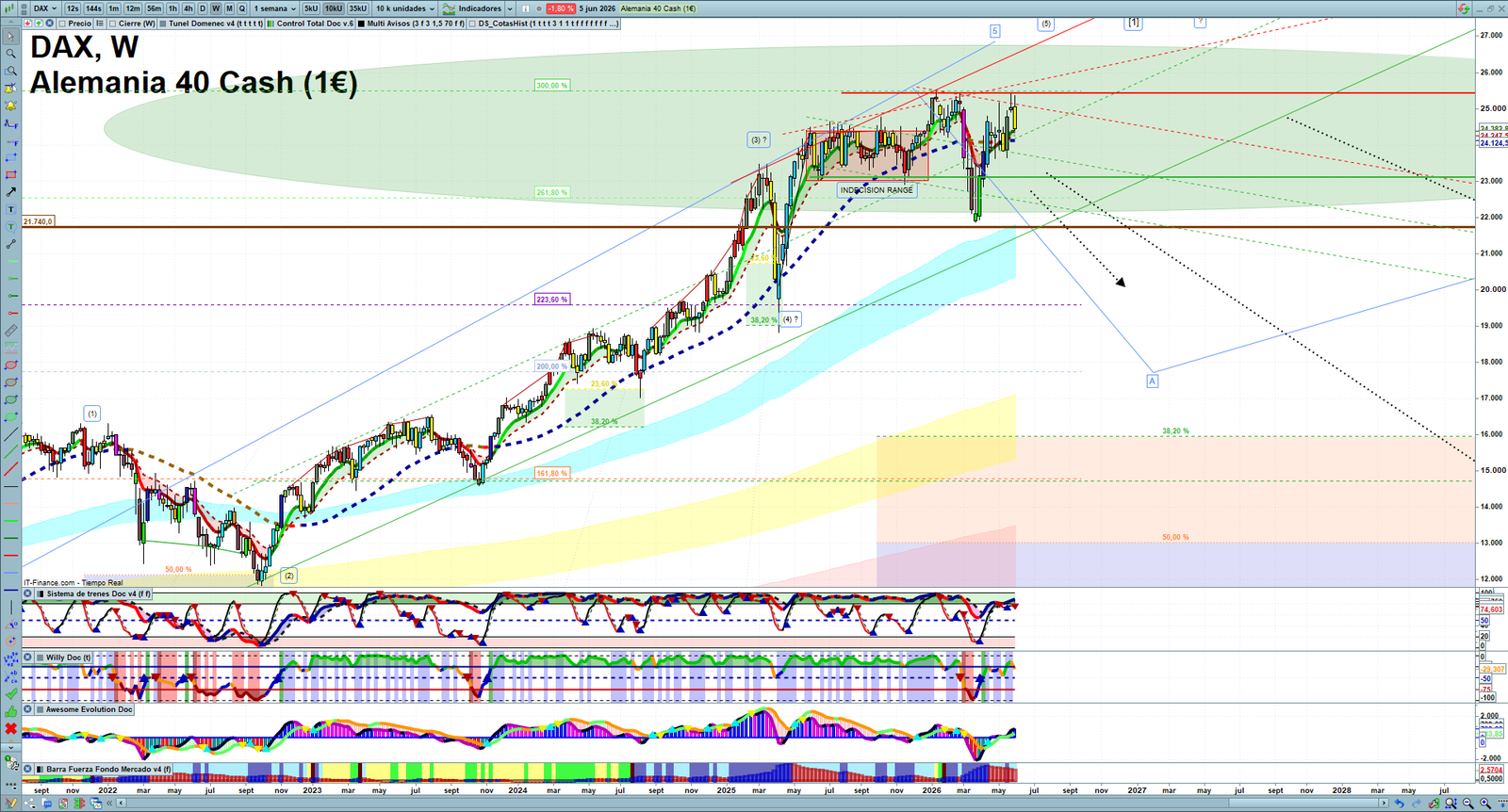This screenshot has width=1508, height=812.
Task: Select the magnifier zoom tool
Action: [x=11, y=54]
